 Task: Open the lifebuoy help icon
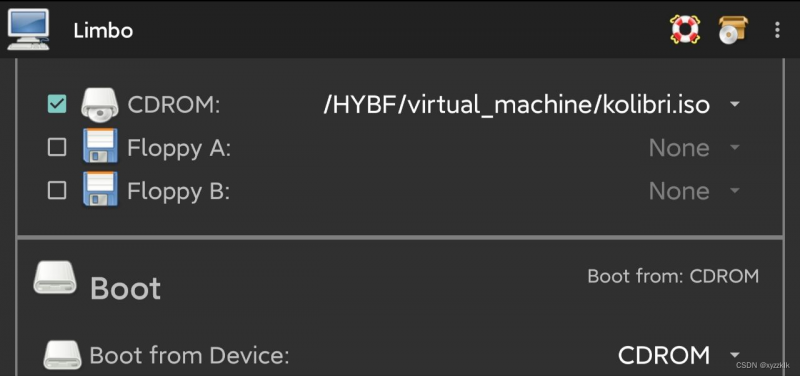pyautogui.click(x=685, y=30)
